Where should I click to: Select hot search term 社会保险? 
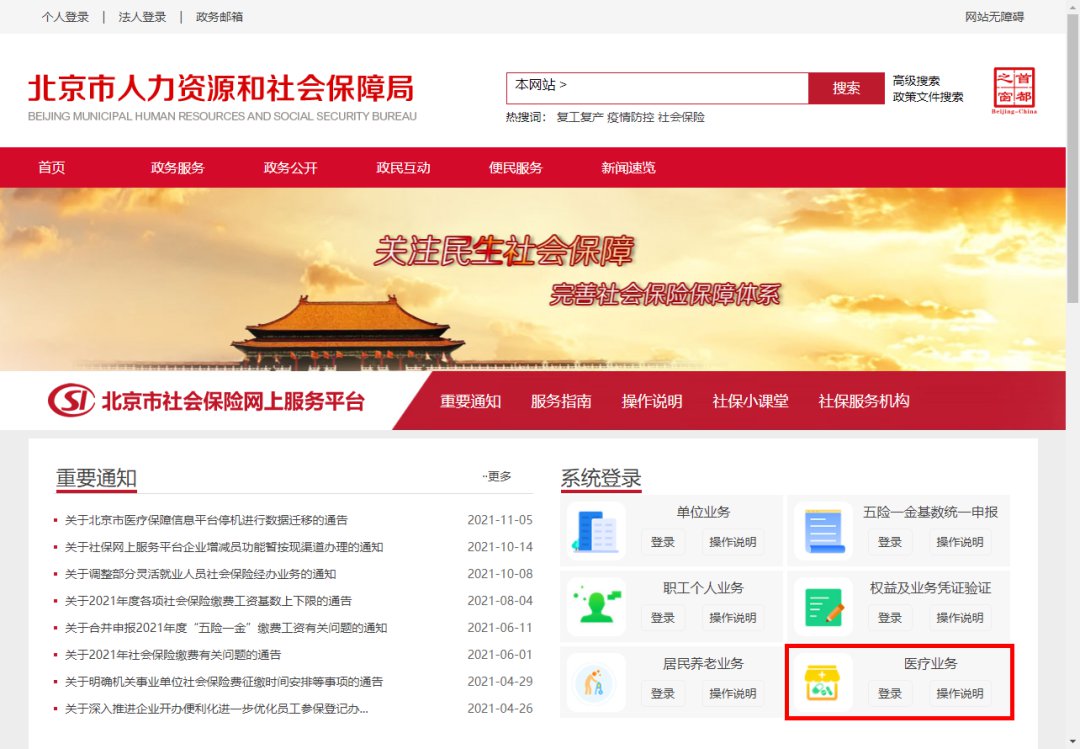point(681,117)
